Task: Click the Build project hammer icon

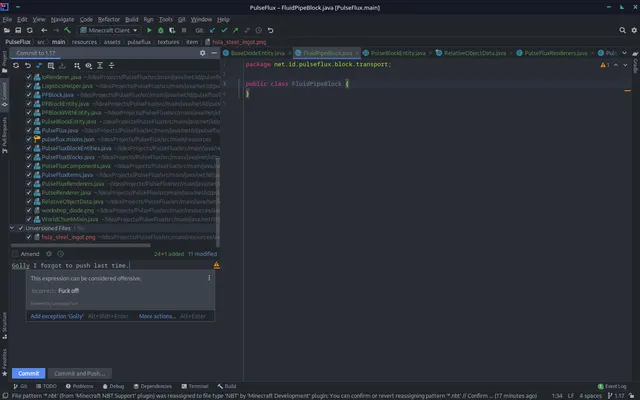Action: point(68,30)
